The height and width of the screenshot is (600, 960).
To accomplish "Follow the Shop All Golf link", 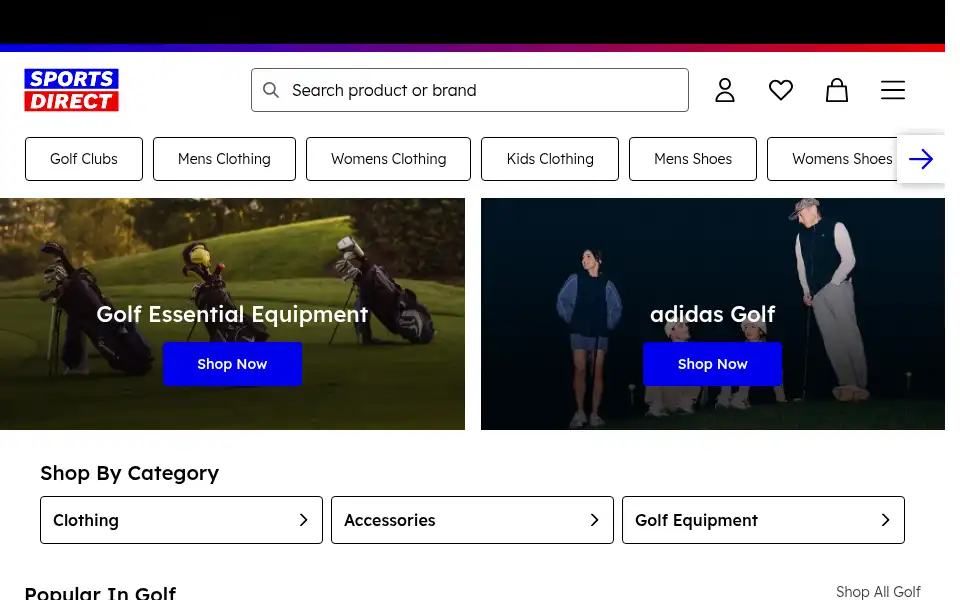I will [x=878, y=591].
